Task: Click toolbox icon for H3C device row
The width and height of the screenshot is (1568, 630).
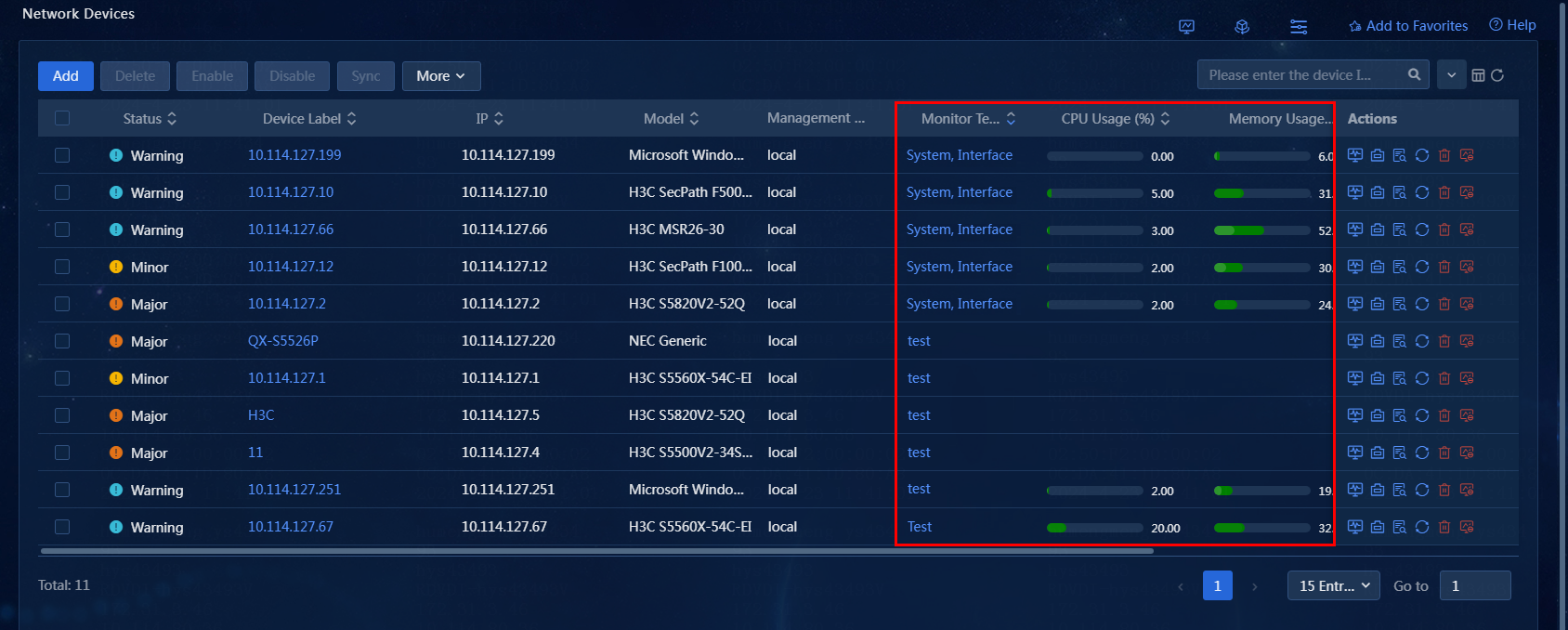Action: click(x=1378, y=415)
